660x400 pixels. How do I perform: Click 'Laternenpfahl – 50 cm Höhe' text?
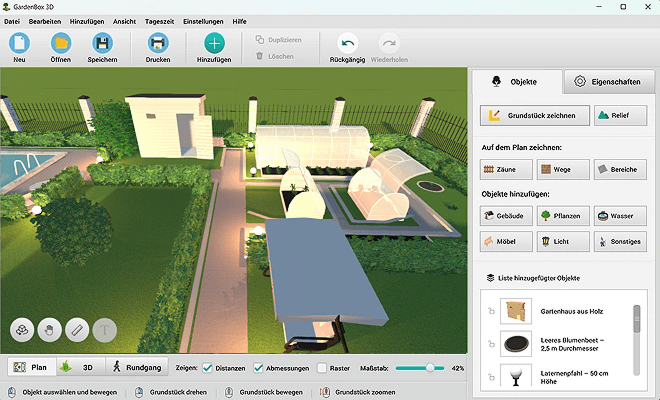[574, 377]
